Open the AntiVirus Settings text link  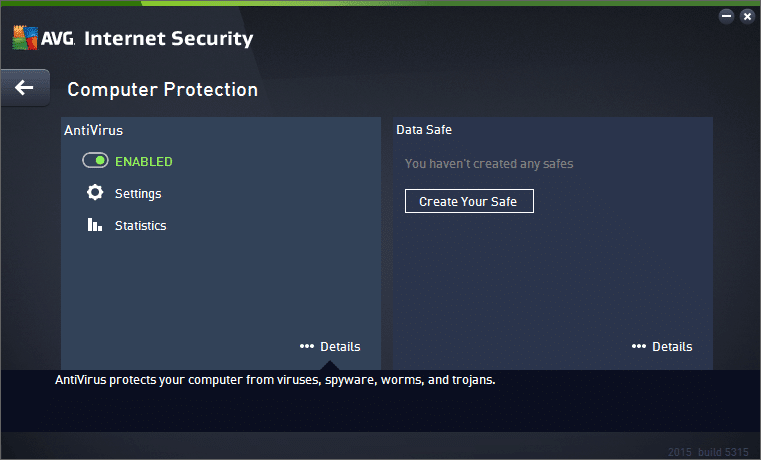[138, 193]
